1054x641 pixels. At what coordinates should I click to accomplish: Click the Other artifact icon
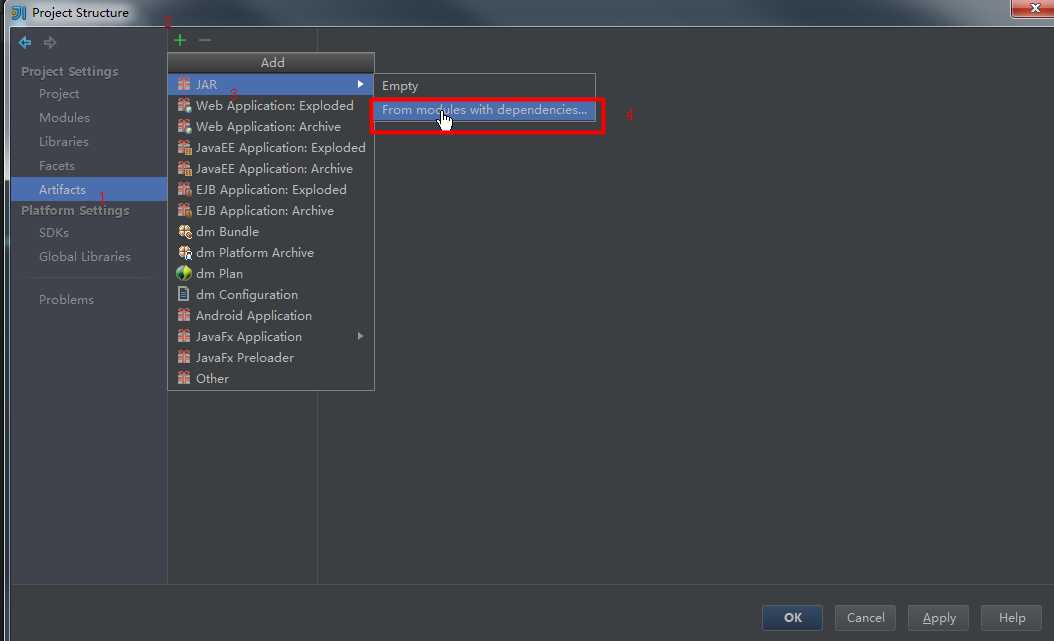184,378
